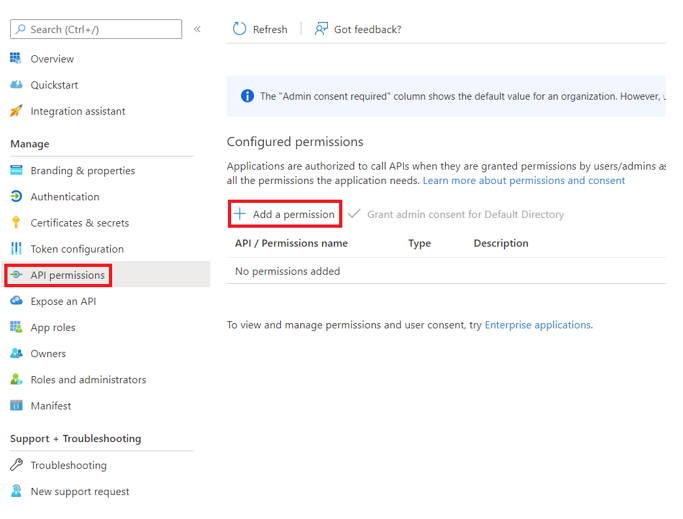Click the Certificates & secrets key icon

[x=16, y=223]
